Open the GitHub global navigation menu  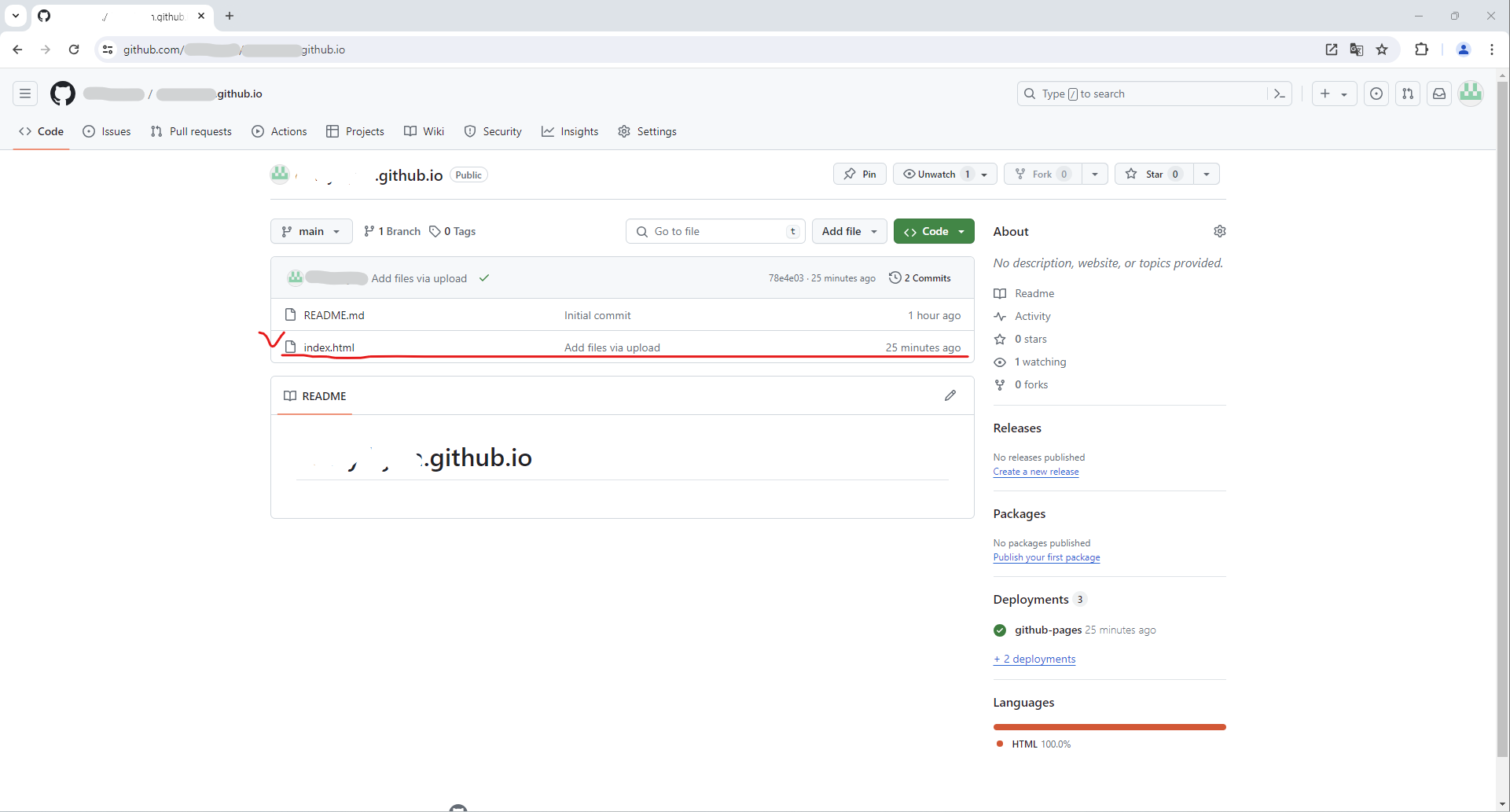(x=25, y=94)
